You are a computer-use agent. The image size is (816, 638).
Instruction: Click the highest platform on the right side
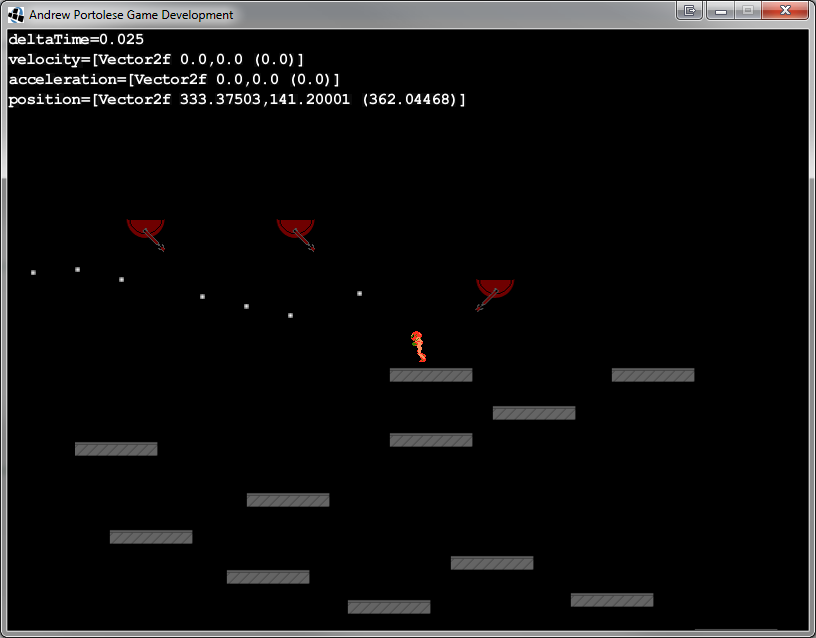[x=653, y=375]
